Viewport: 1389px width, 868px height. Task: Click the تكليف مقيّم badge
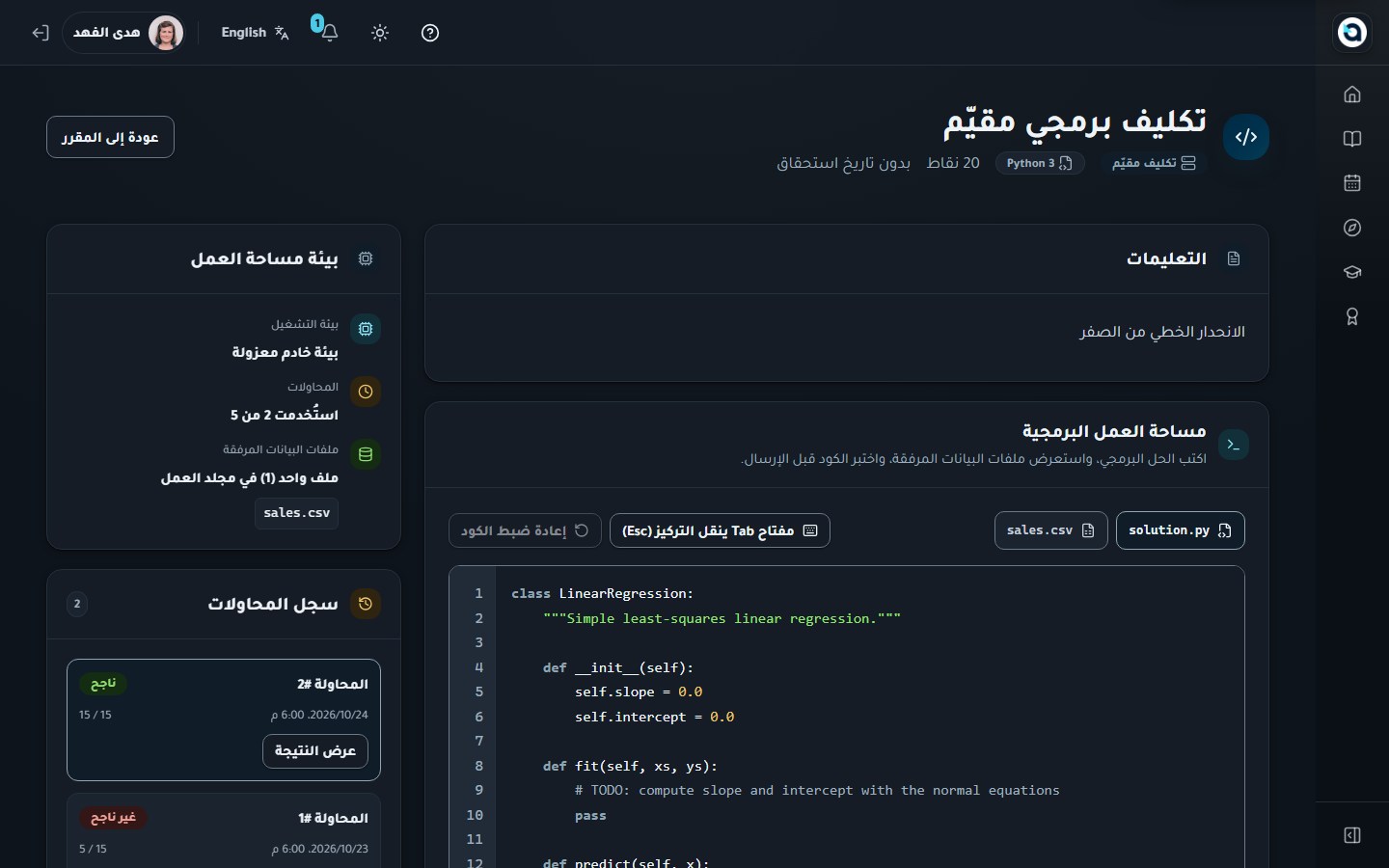(1154, 163)
